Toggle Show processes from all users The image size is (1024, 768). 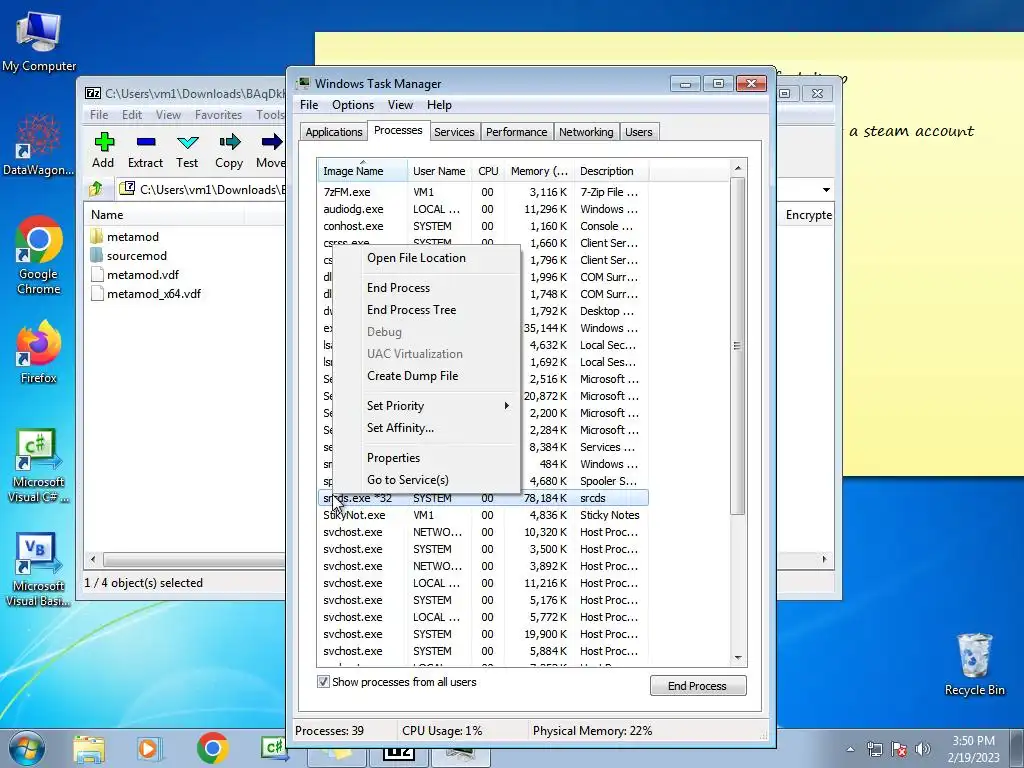(323, 682)
